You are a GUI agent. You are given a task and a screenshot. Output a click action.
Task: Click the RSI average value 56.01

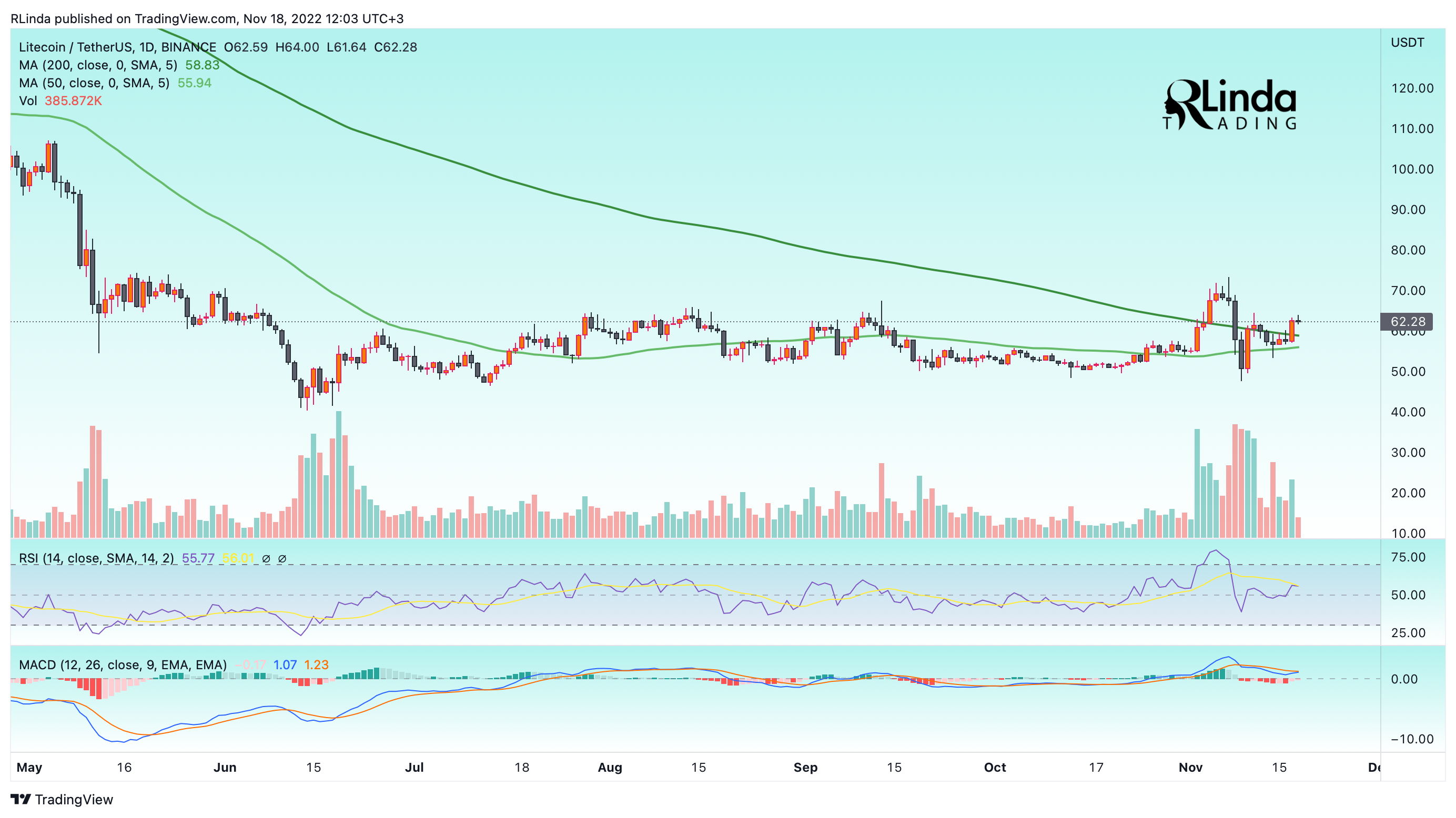point(238,559)
